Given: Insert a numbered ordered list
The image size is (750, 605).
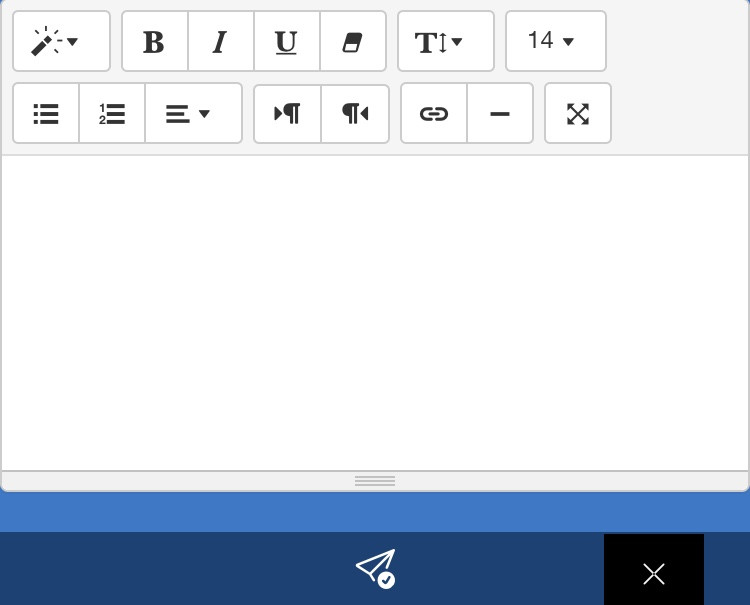Looking at the screenshot, I should click(112, 114).
